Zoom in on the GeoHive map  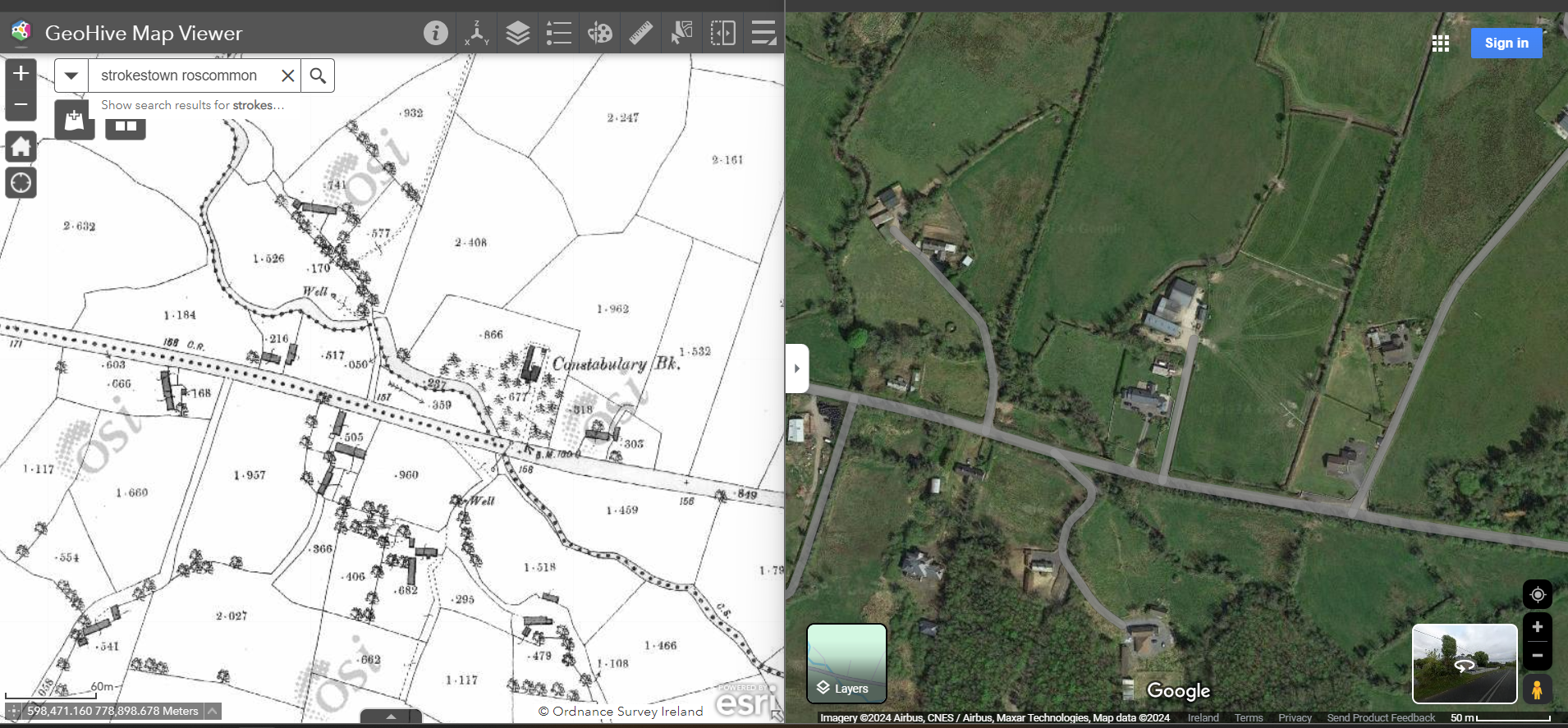[x=21, y=74]
